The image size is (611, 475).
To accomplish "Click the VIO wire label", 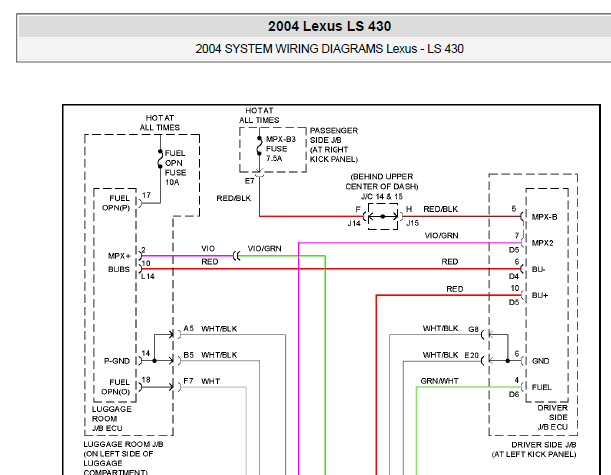I will tap(208, 249).
